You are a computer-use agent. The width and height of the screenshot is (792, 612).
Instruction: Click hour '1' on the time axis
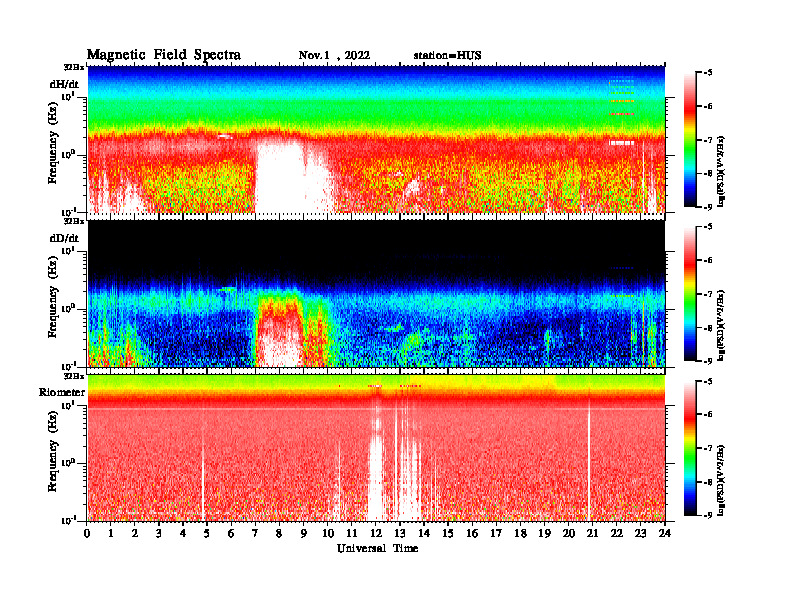pyautogui.click(x=111, y=533)
